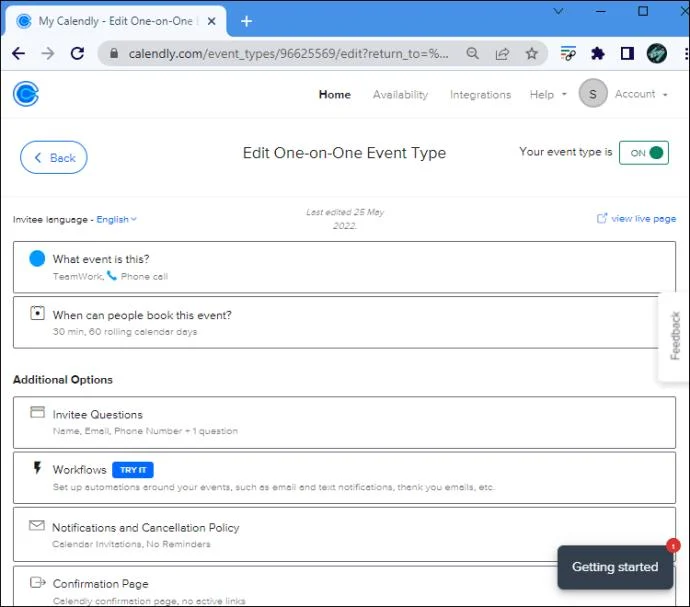Screen dimensions: 690x607
Task: Click the external link icon by view live page
Action: [602, 218]
